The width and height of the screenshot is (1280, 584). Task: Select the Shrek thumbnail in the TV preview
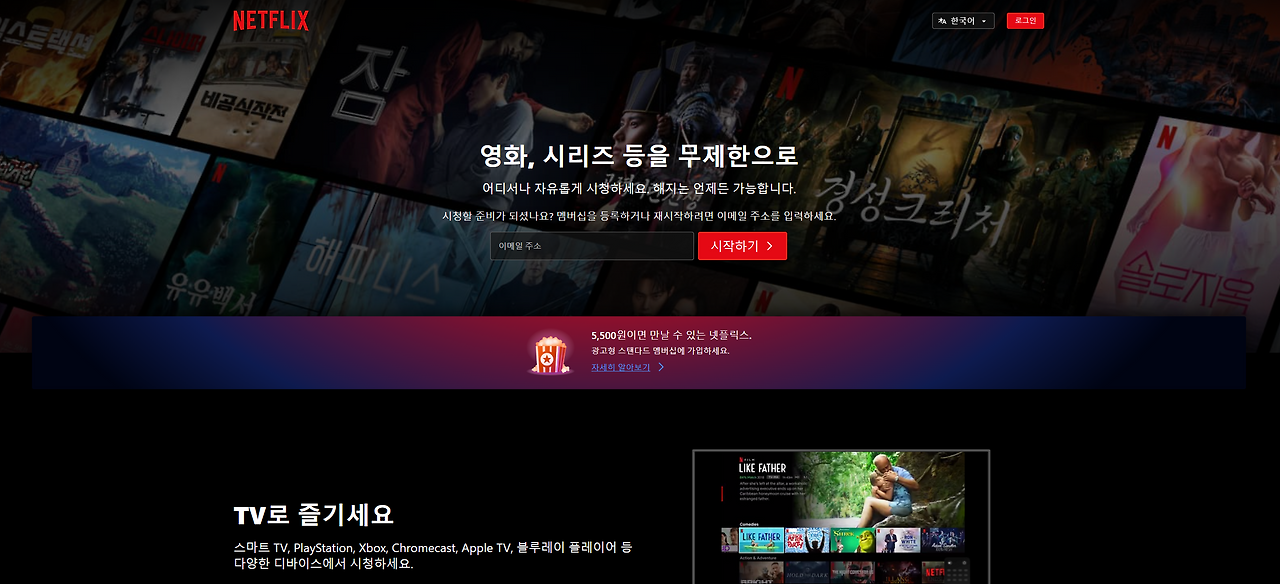pos(852,540)
